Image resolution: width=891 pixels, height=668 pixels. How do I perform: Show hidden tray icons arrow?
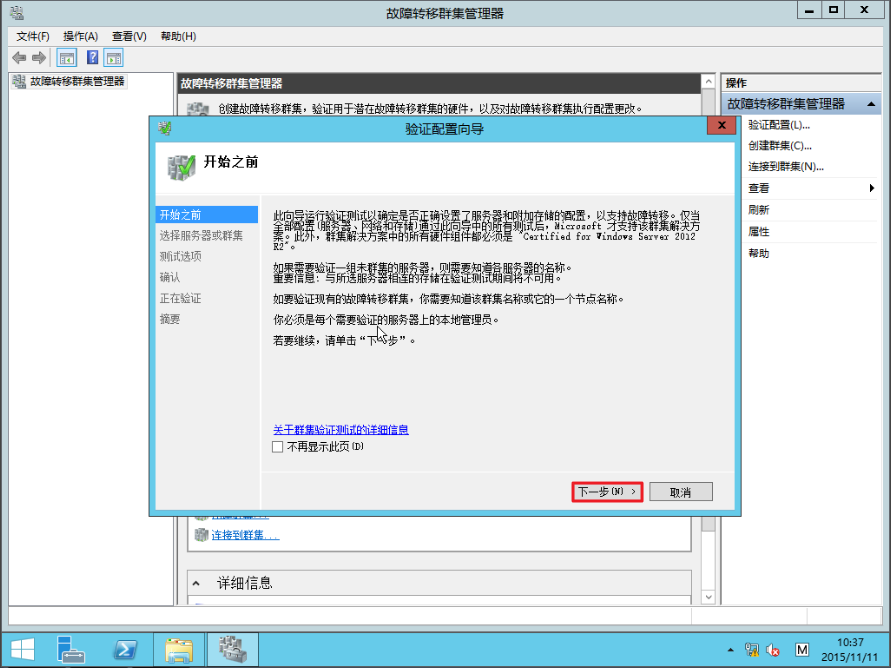click(730, 650)
